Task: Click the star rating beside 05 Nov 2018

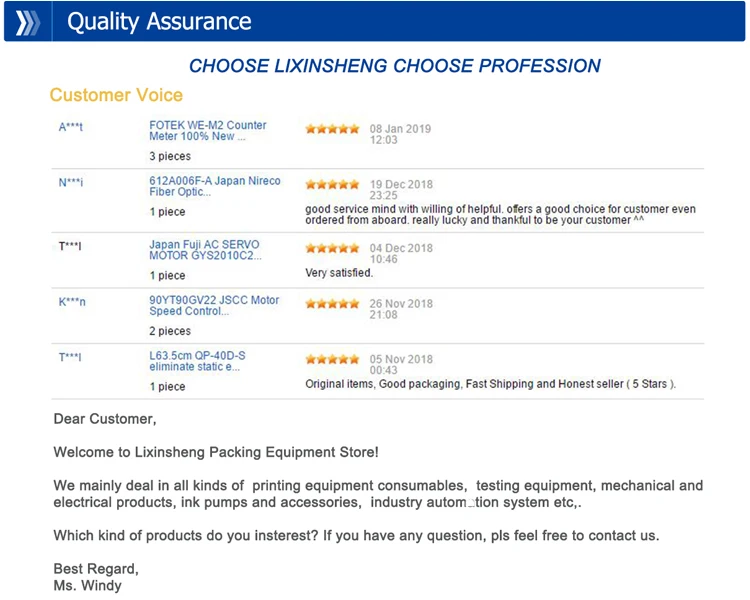Action: [332, 359]
